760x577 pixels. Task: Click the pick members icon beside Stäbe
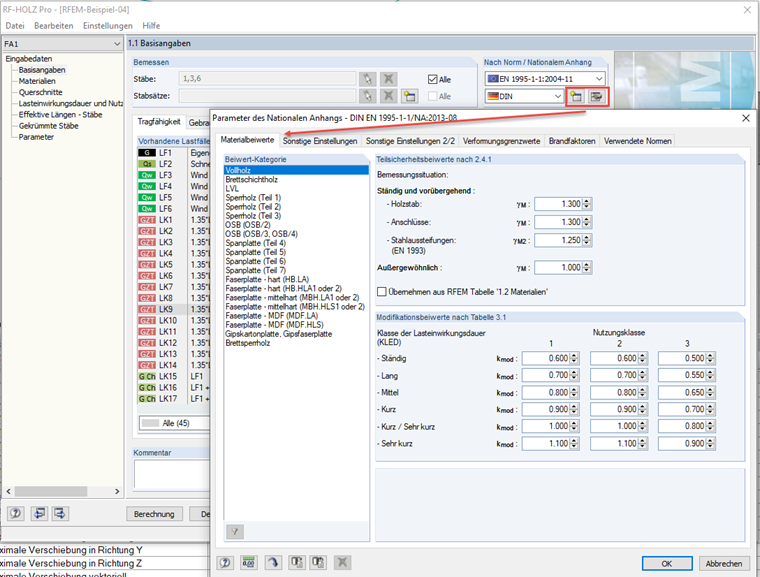[368, 78]
